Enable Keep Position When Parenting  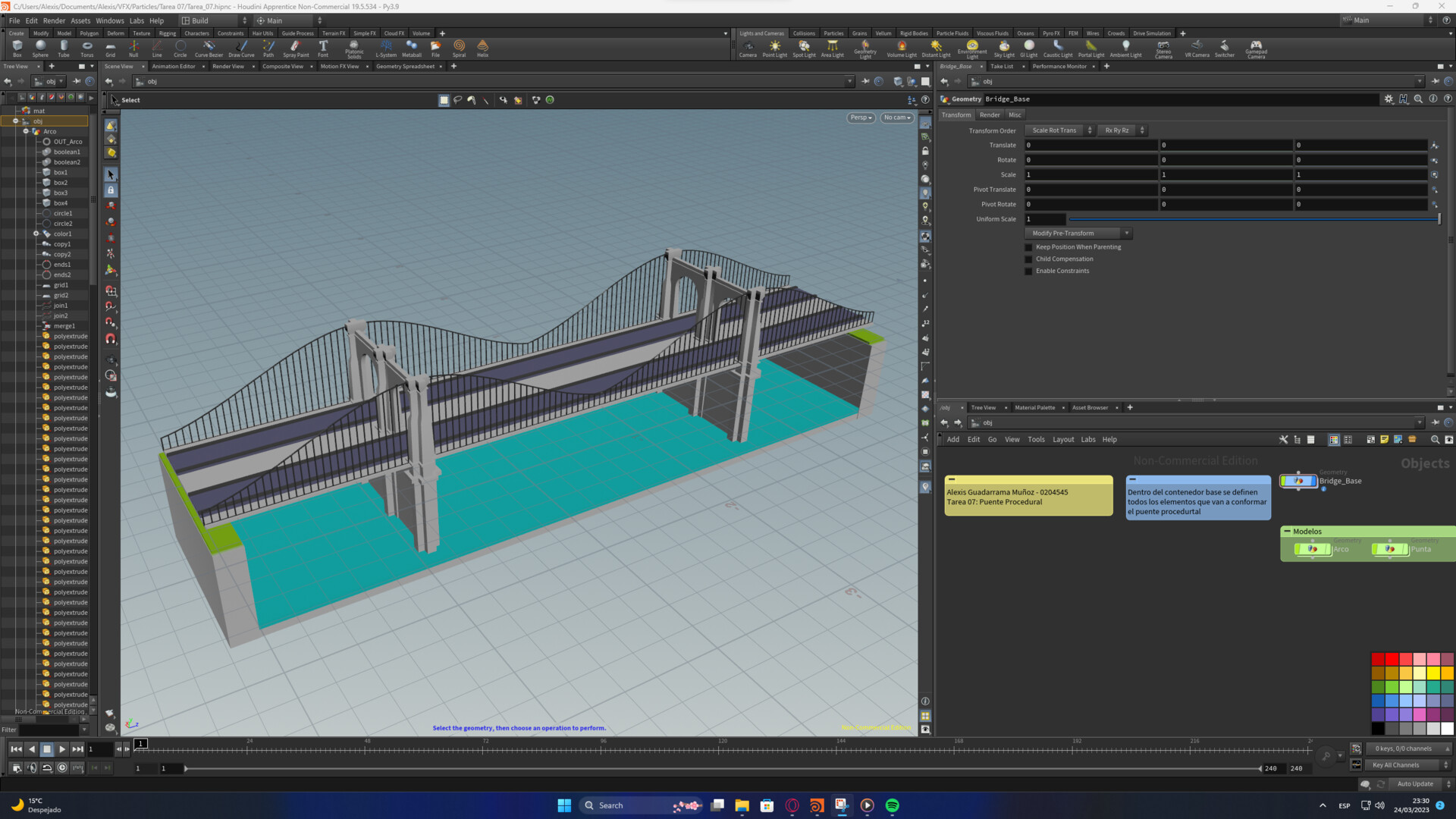click(x=1029, y=246)
